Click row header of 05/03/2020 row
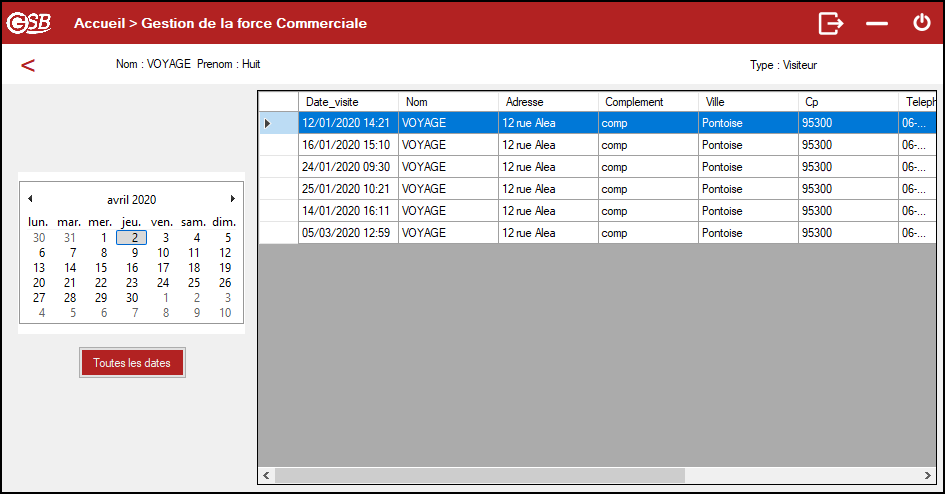 278,233
